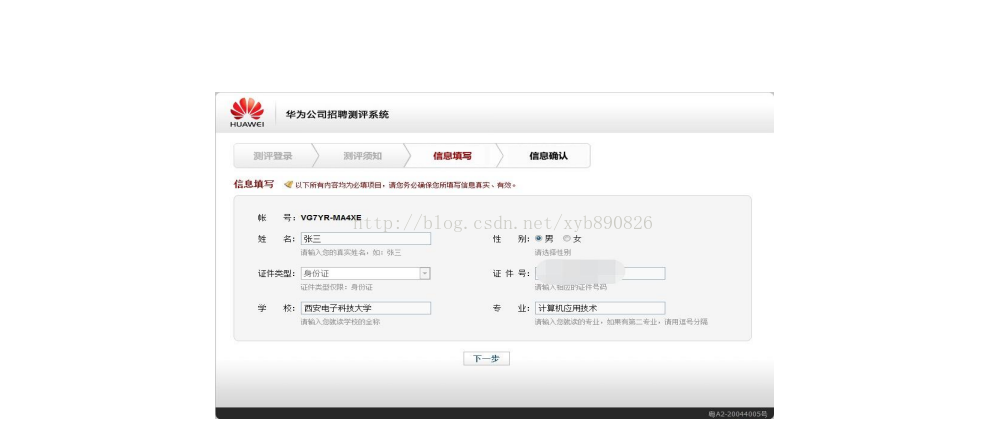This screenshot has height=425, width=987.
Task: Select the 男 radio button
Action: tap(539, 239)
